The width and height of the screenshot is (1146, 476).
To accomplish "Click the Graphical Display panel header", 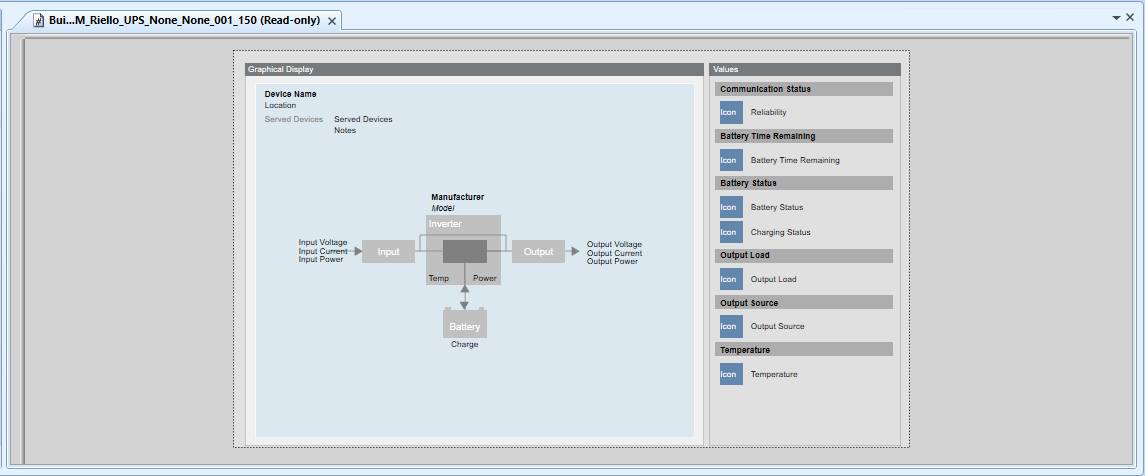I will [x=474, y=70].
